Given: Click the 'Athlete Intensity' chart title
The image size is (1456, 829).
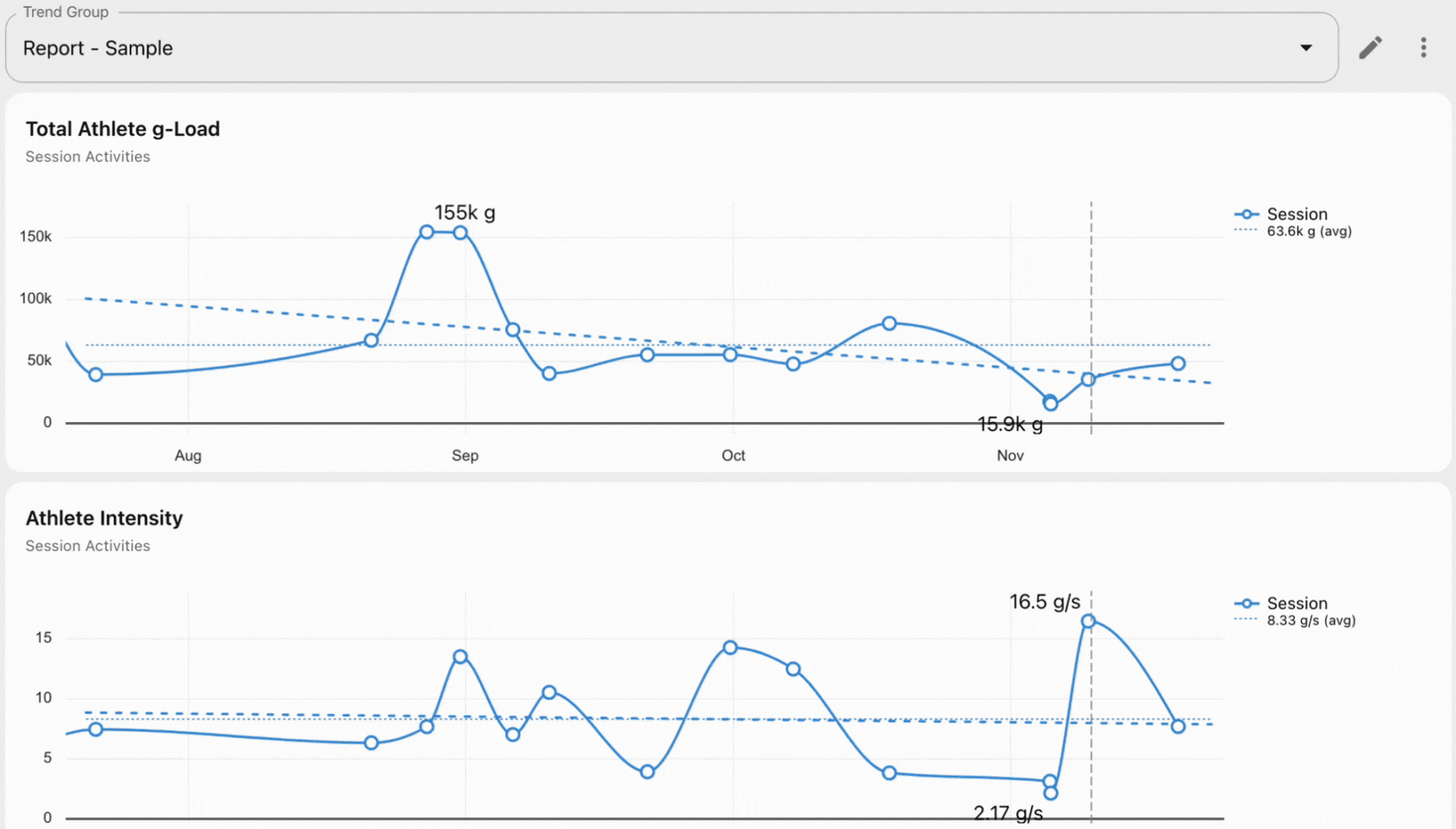Looking at the screenshot, I should (x=104, y=518).
